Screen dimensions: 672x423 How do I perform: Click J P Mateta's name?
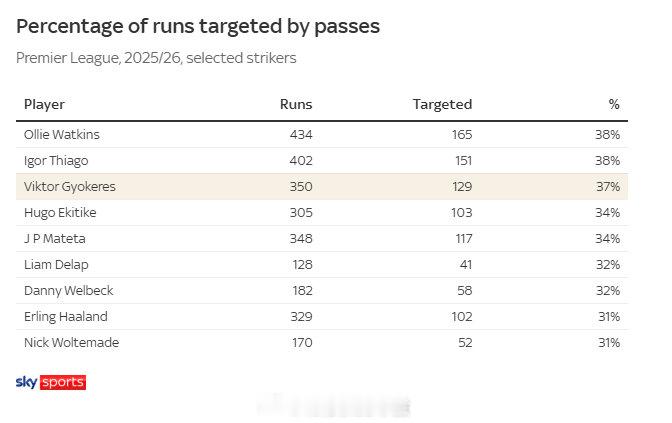tap(54, 238)
